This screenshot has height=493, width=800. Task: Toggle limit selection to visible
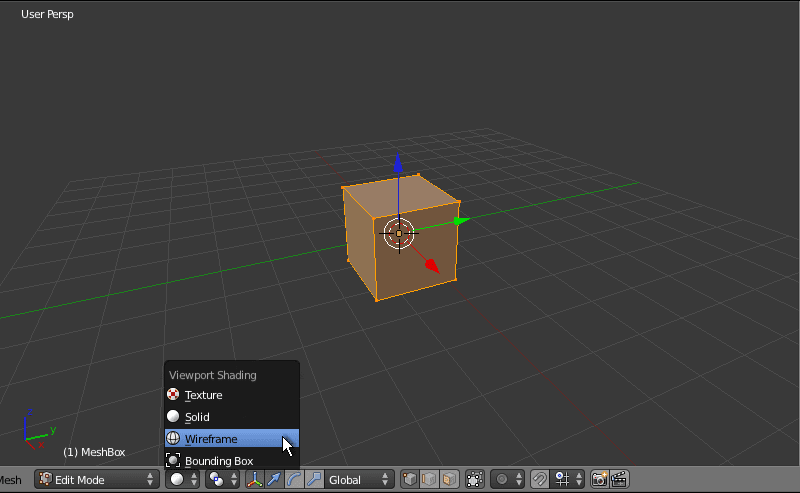pos(474,480)
